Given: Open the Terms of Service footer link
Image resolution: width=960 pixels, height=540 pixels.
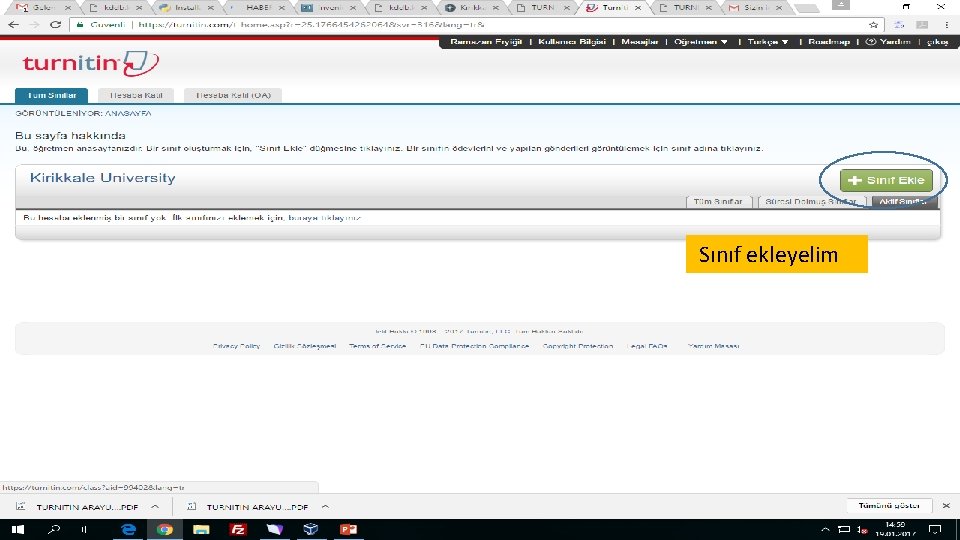Looking at the screenshot, I should (x=377, y=346).
